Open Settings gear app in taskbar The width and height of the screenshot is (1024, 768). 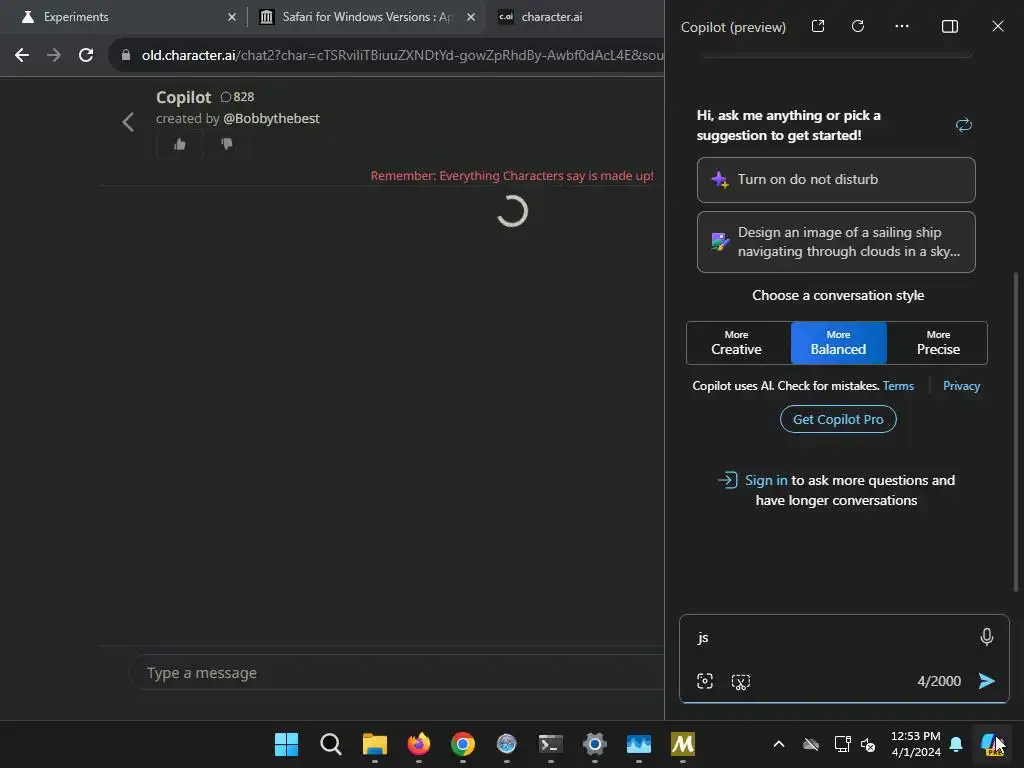tap(595, 744)
